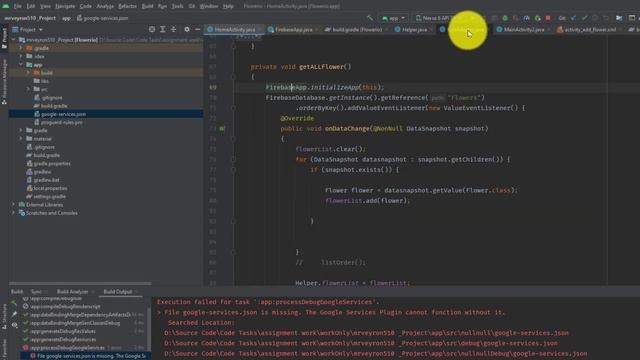Click the Git commit green checkmark
Image resolution: width=640 pixels, height=360 pixels.
click(584, 18)
